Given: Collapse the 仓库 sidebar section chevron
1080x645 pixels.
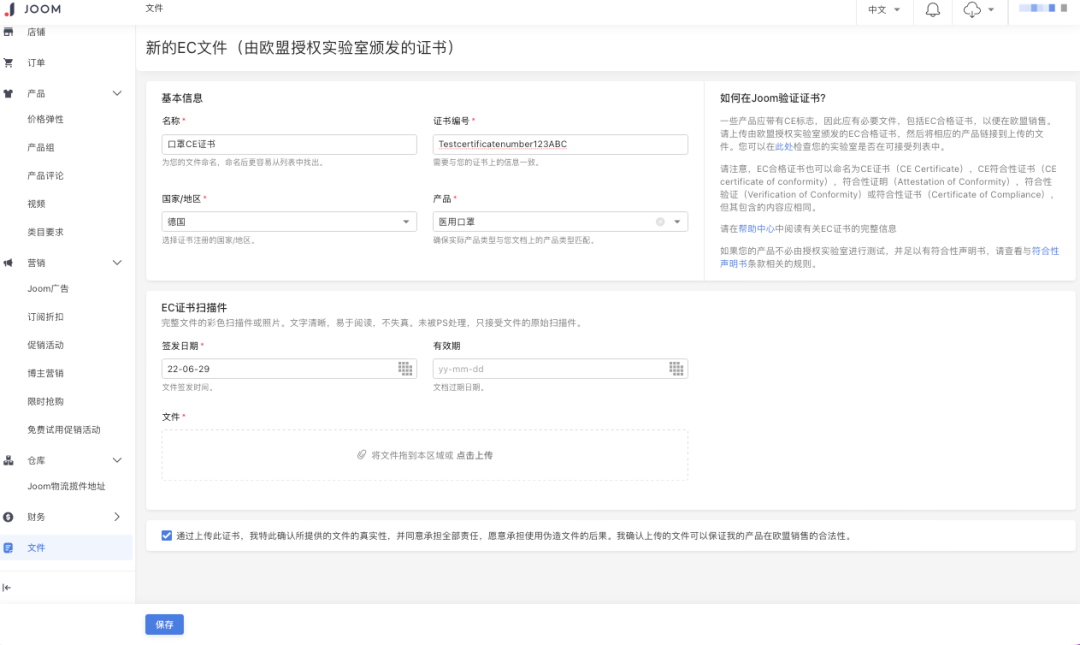Looking at the screenshot, I should tap(117, 460).
